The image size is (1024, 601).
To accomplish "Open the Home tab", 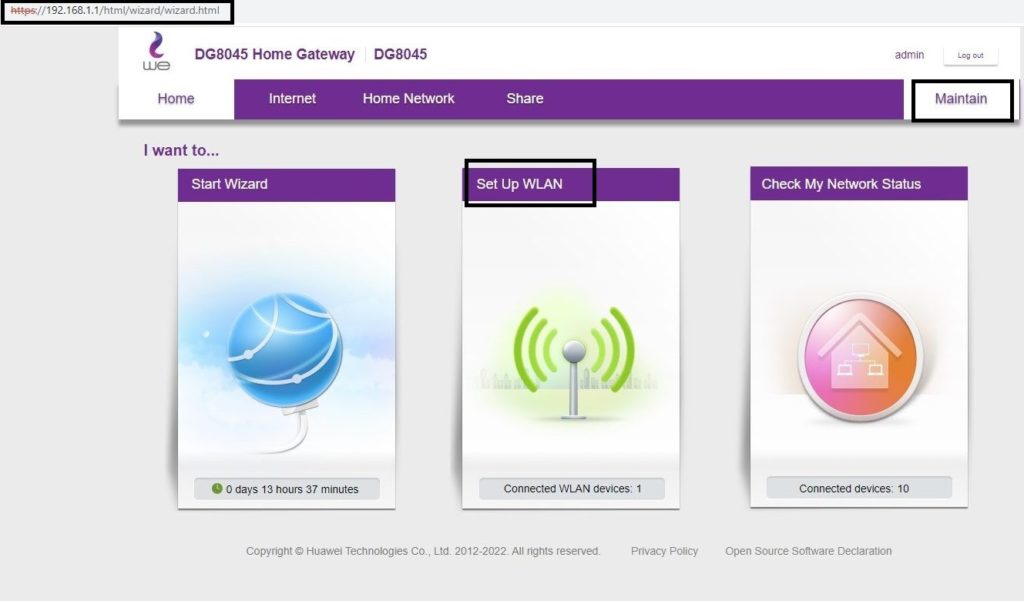I will 176,99.
